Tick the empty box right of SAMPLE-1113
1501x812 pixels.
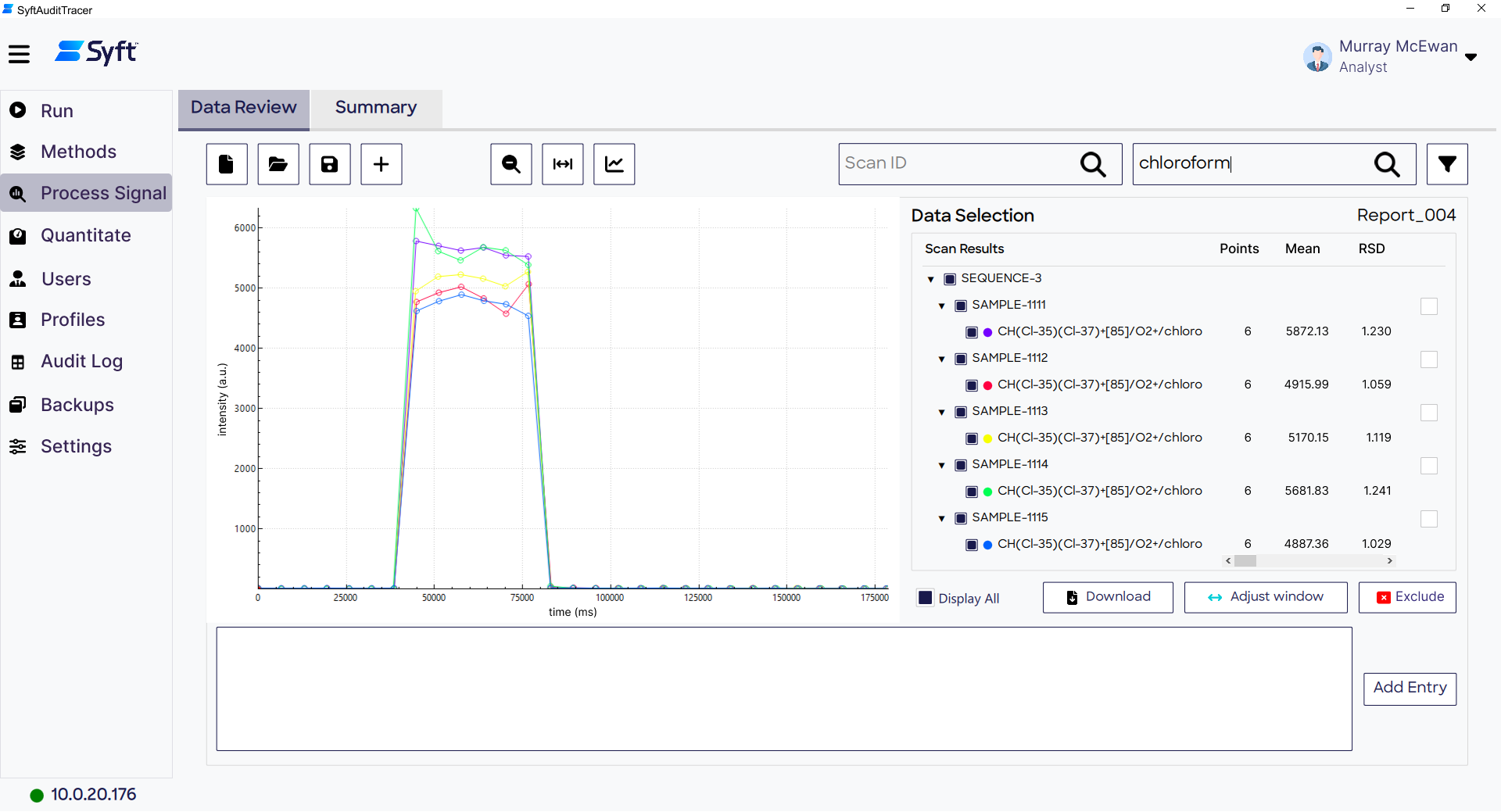coord(1429,413)
